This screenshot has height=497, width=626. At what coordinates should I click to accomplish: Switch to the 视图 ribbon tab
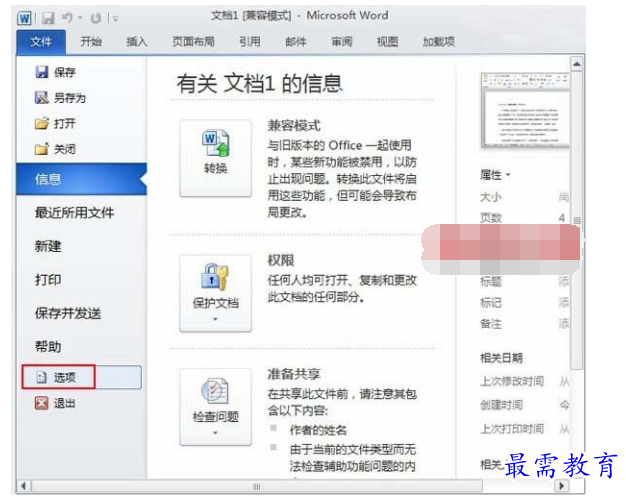388,42
